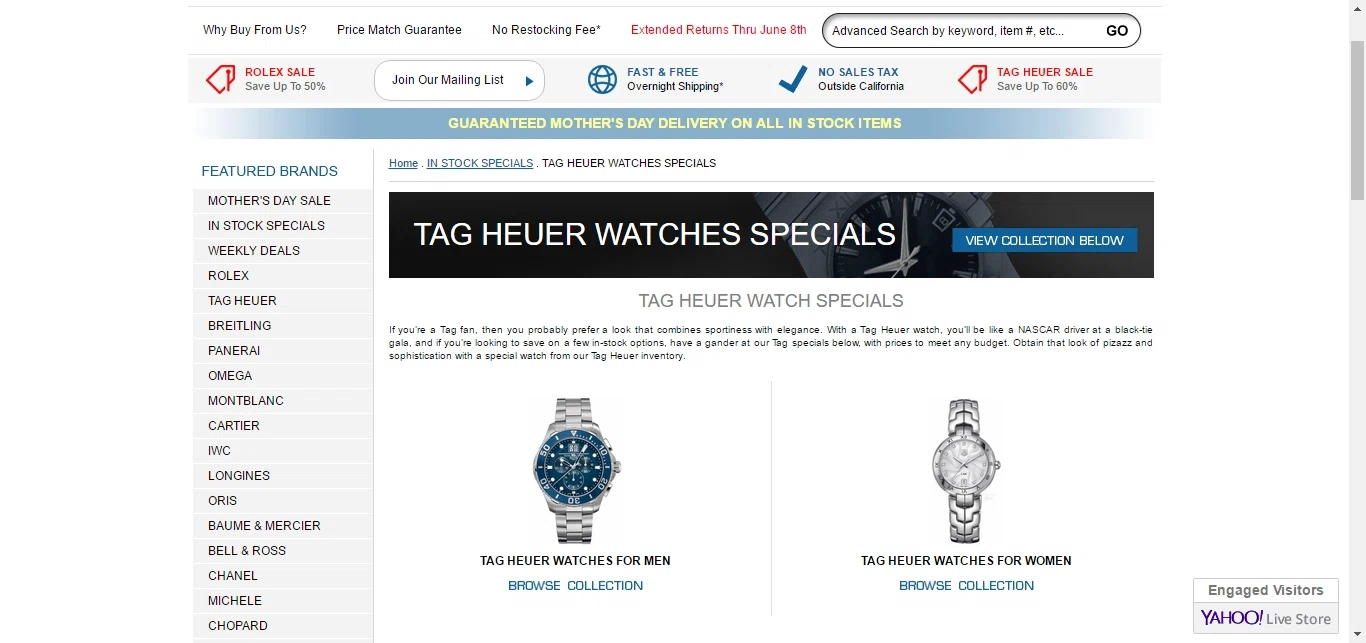The width and height of the screenshot is (1366, 643).
Task: Open the Yahoo Live Store badge
Action: pos(1266,618)
